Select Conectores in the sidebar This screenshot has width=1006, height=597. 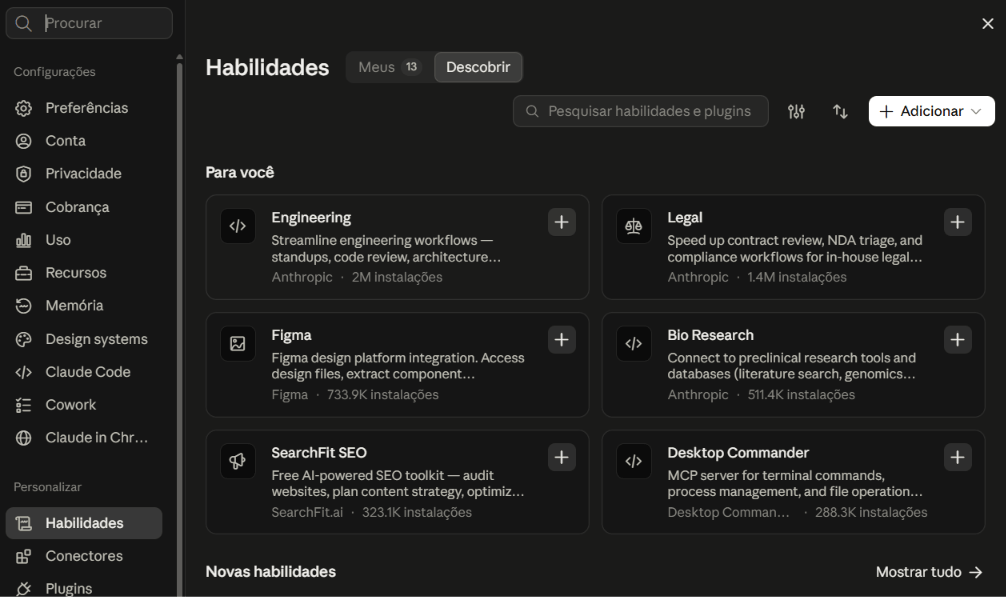click(x=84, y=557)
